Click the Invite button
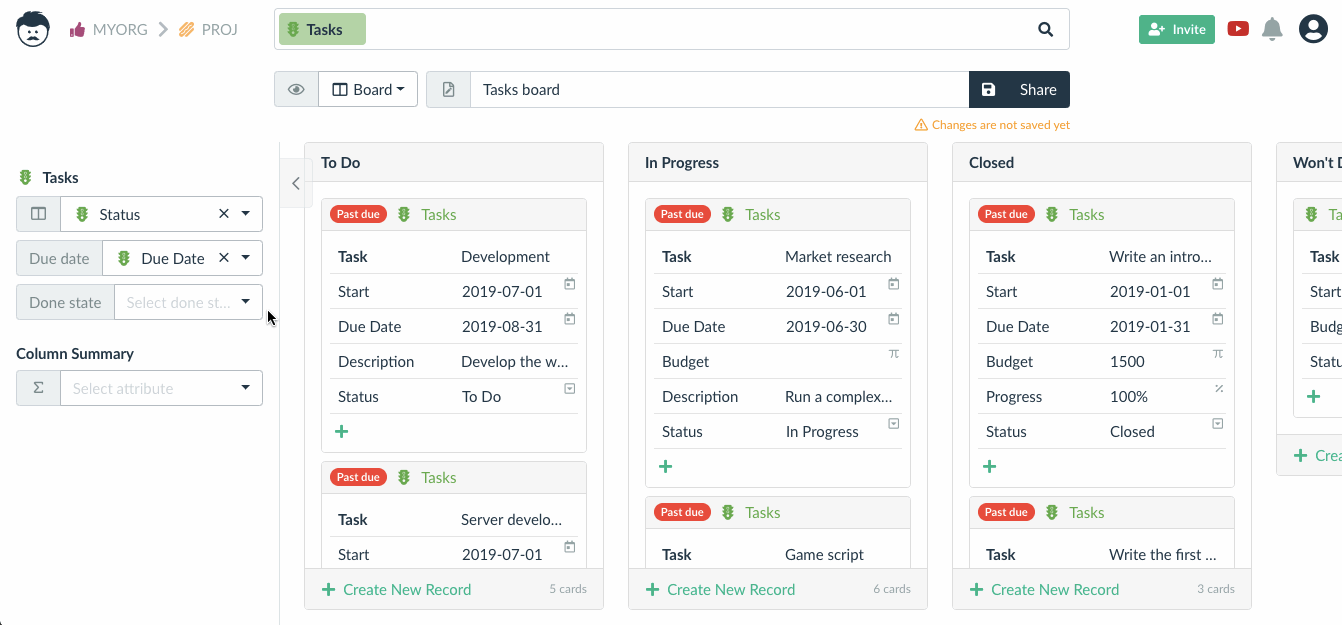The image size is (1342, 625). pyautogui.click(x=1176, y=29)
